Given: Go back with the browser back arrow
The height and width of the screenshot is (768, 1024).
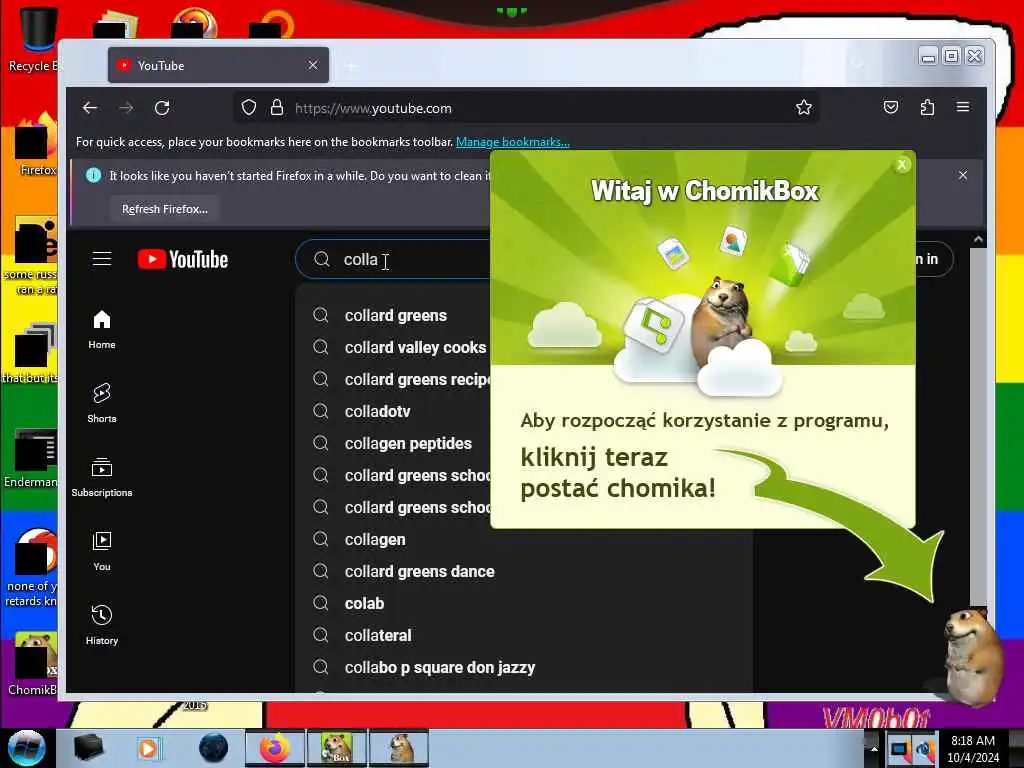Looking at the screenshot, I should pyautogui.click(x=90, y=108).
